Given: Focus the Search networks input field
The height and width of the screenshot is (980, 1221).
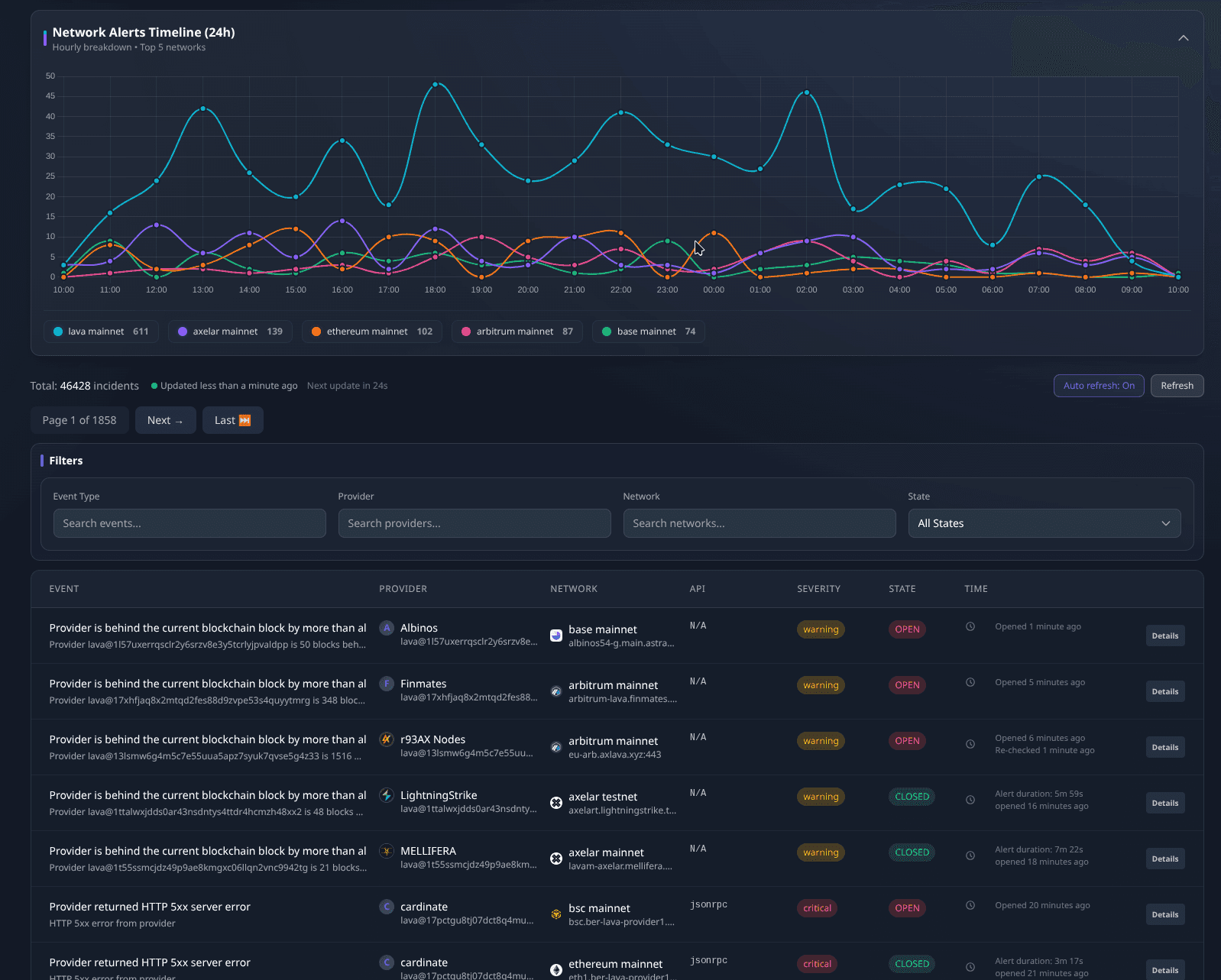Looking at the screenshot, I should pyautogui.click(x=759, y=523).
